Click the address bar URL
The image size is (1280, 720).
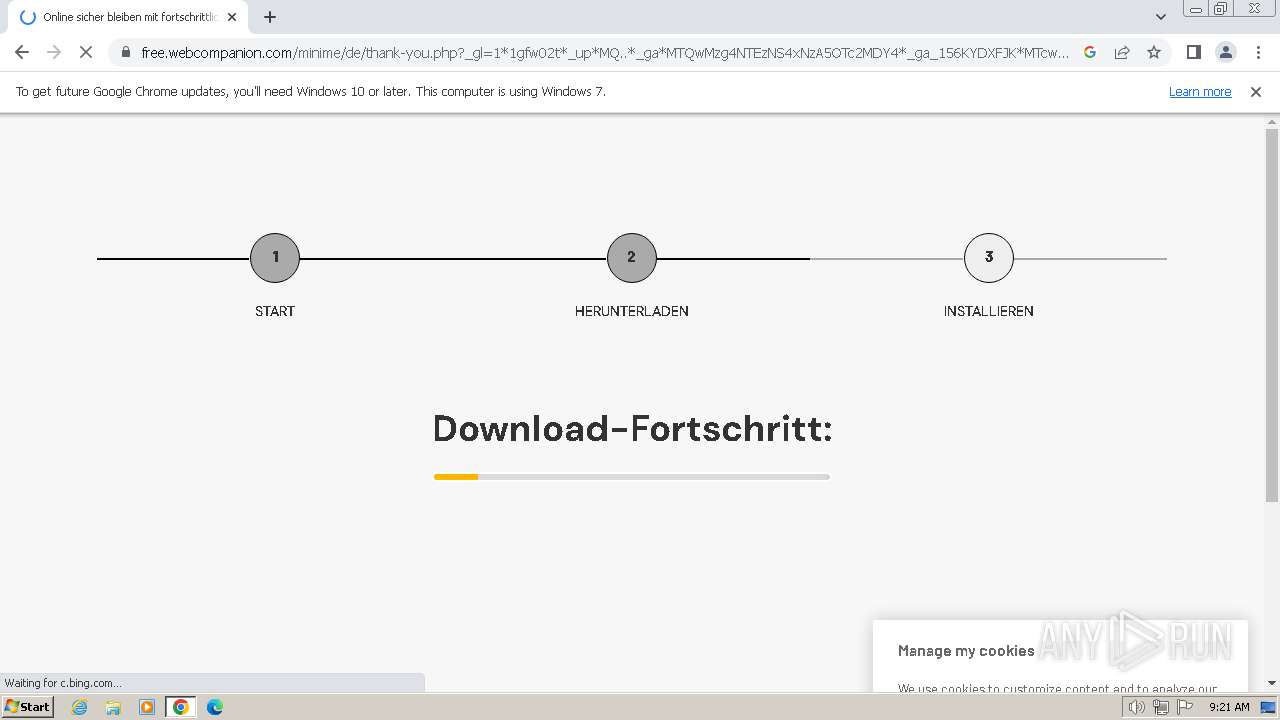click(x=605, y=52)
